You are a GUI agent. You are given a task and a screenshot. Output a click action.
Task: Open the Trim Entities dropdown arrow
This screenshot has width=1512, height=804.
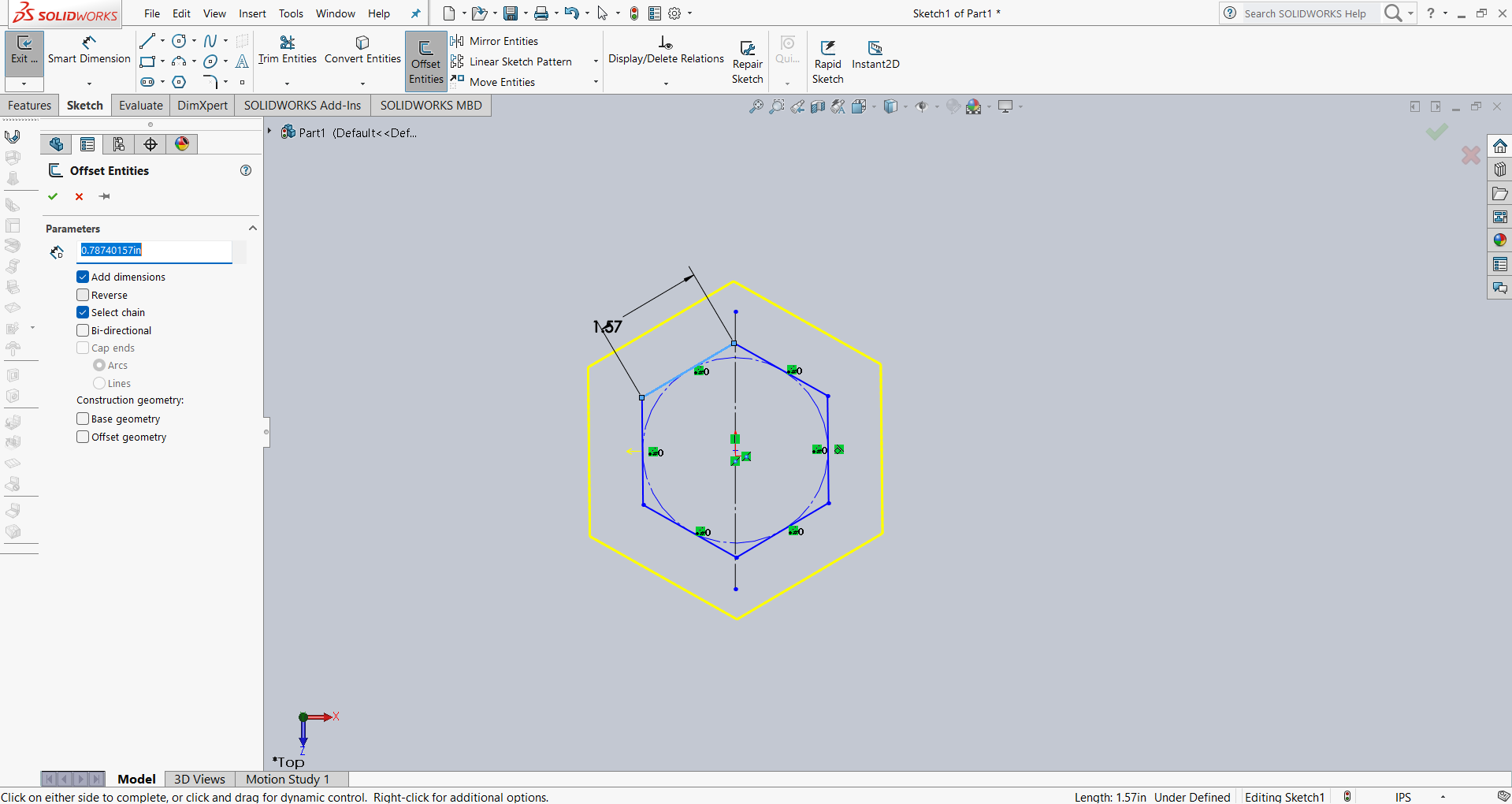click(288, 84)
